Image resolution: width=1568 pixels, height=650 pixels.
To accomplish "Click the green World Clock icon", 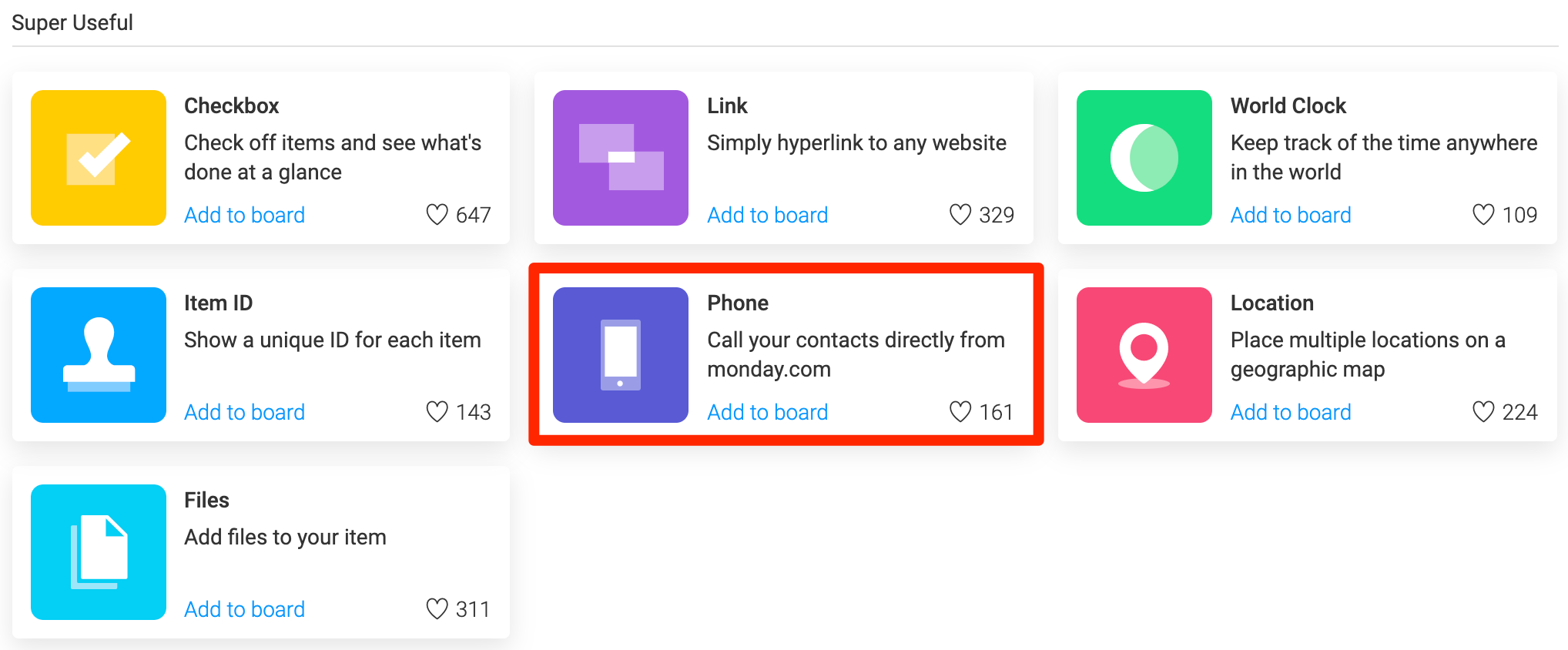I will point(1144,158).
